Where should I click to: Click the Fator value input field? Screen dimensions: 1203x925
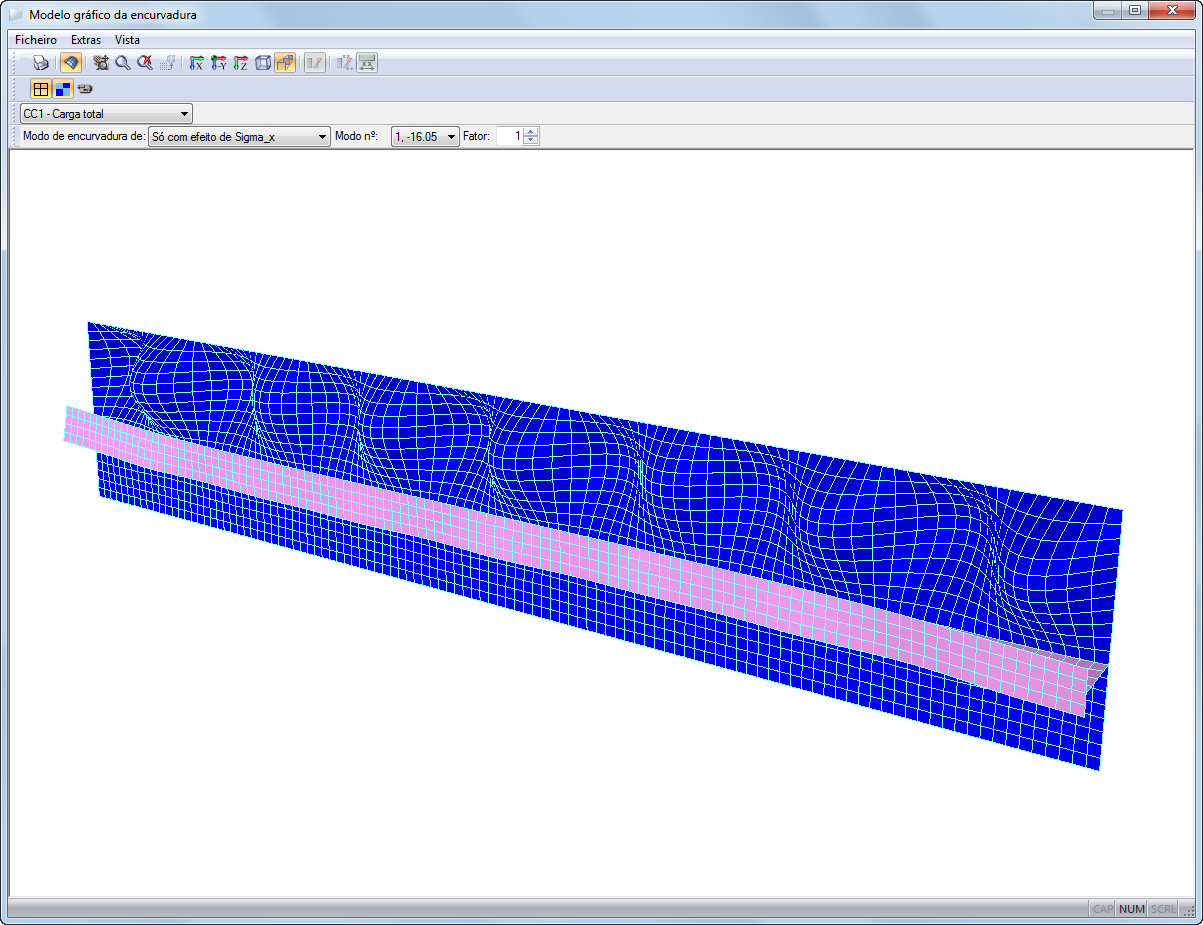[x=509, y=137]
